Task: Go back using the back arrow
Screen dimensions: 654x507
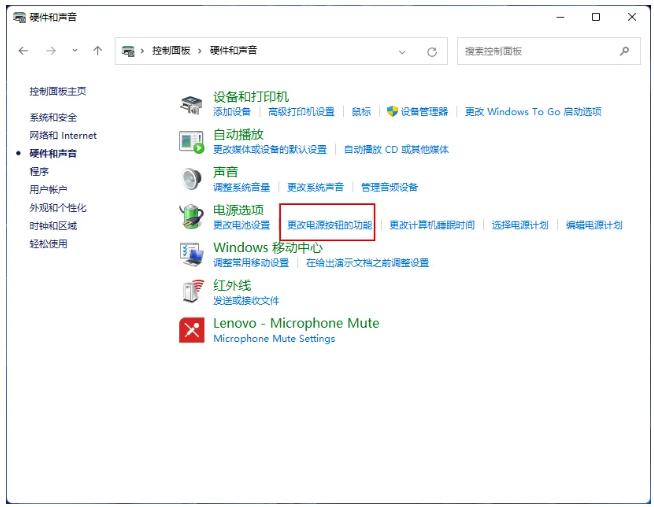Action: point(24,51)
